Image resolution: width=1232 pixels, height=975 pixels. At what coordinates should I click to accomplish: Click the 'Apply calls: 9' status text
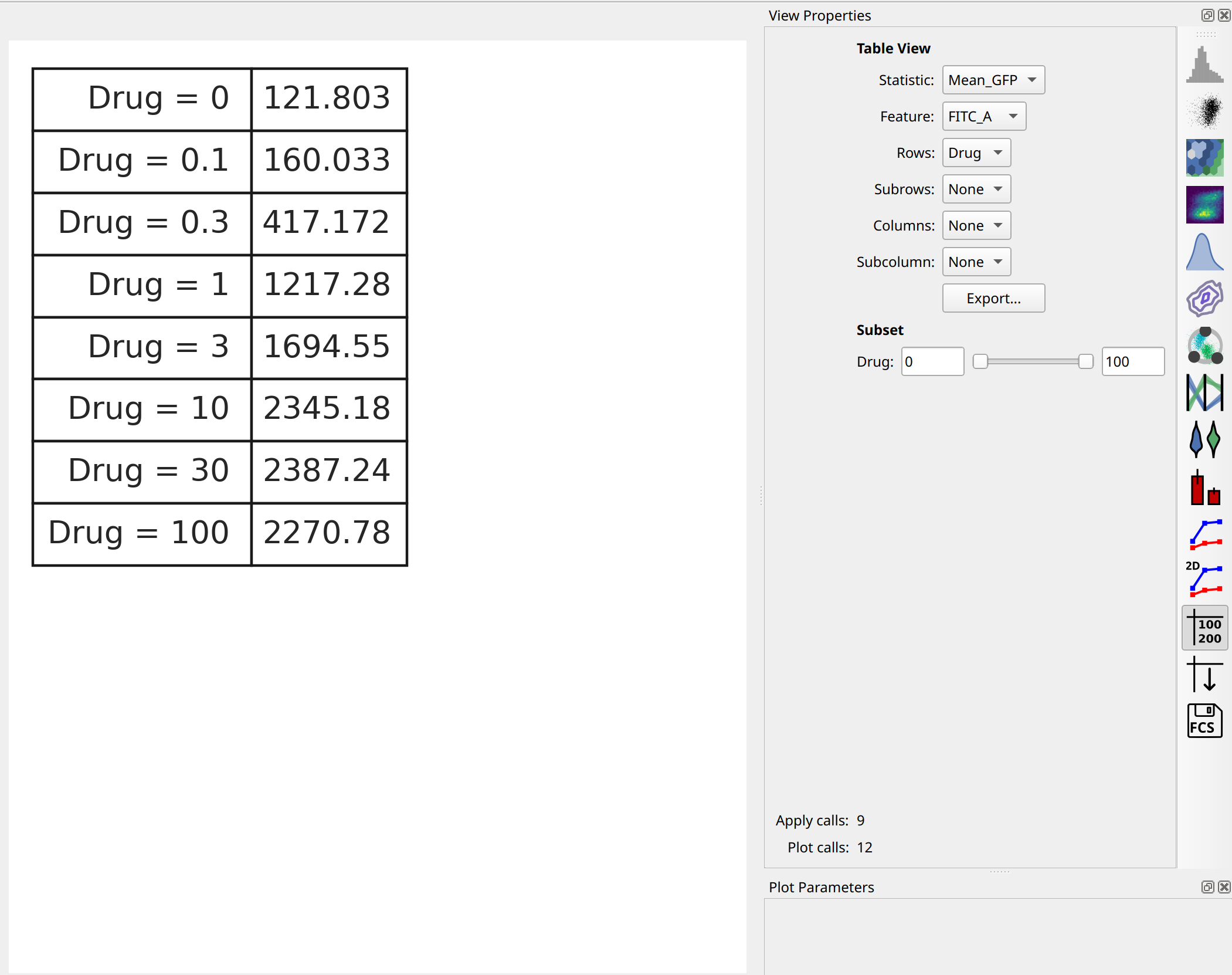coord(820,821)
